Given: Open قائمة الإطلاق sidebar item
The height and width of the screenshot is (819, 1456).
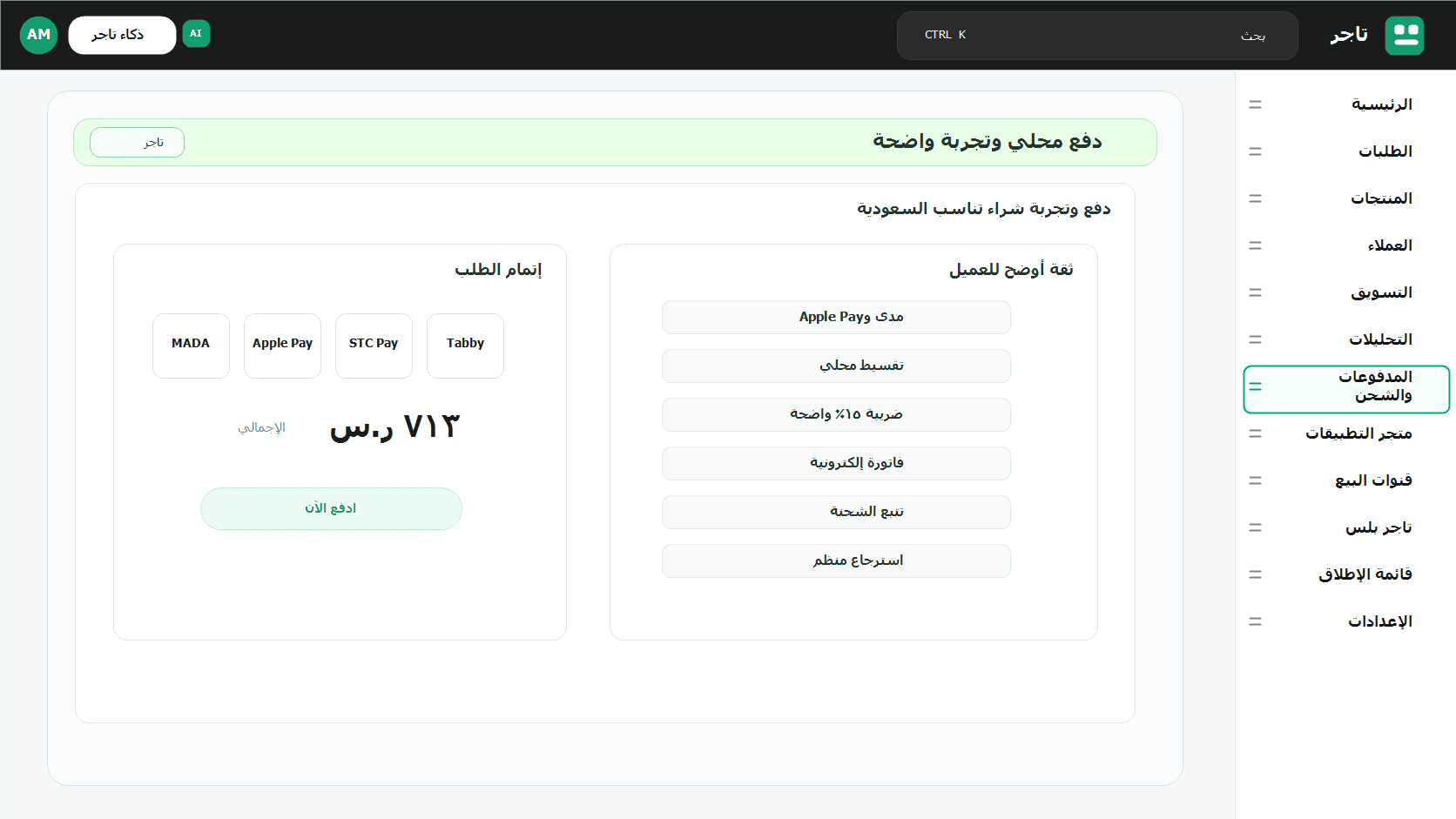Looking at the screenshot, I should 1346,574.
